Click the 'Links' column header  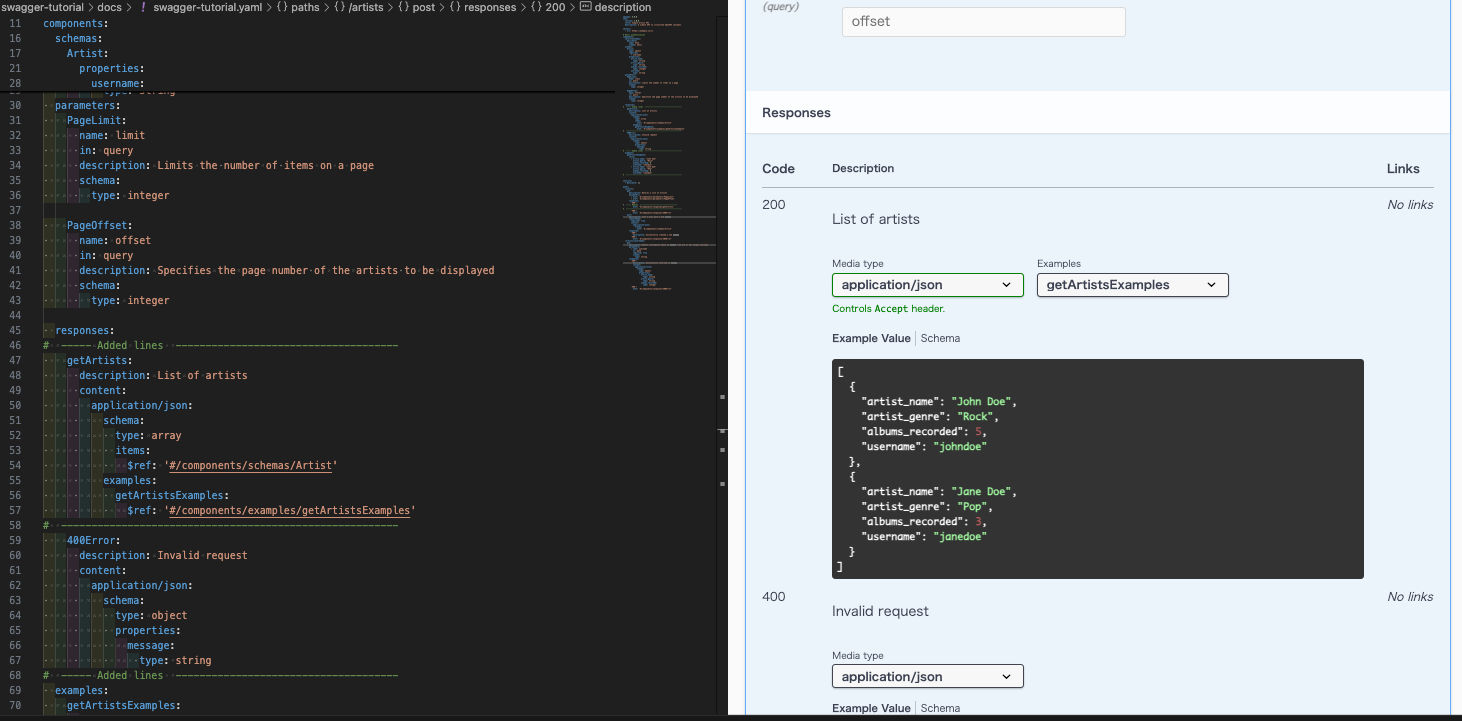[1403, 168]
